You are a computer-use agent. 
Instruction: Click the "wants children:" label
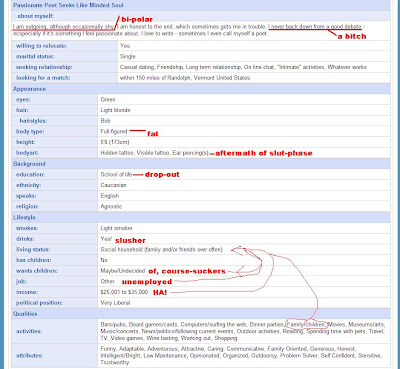point(36,271)
